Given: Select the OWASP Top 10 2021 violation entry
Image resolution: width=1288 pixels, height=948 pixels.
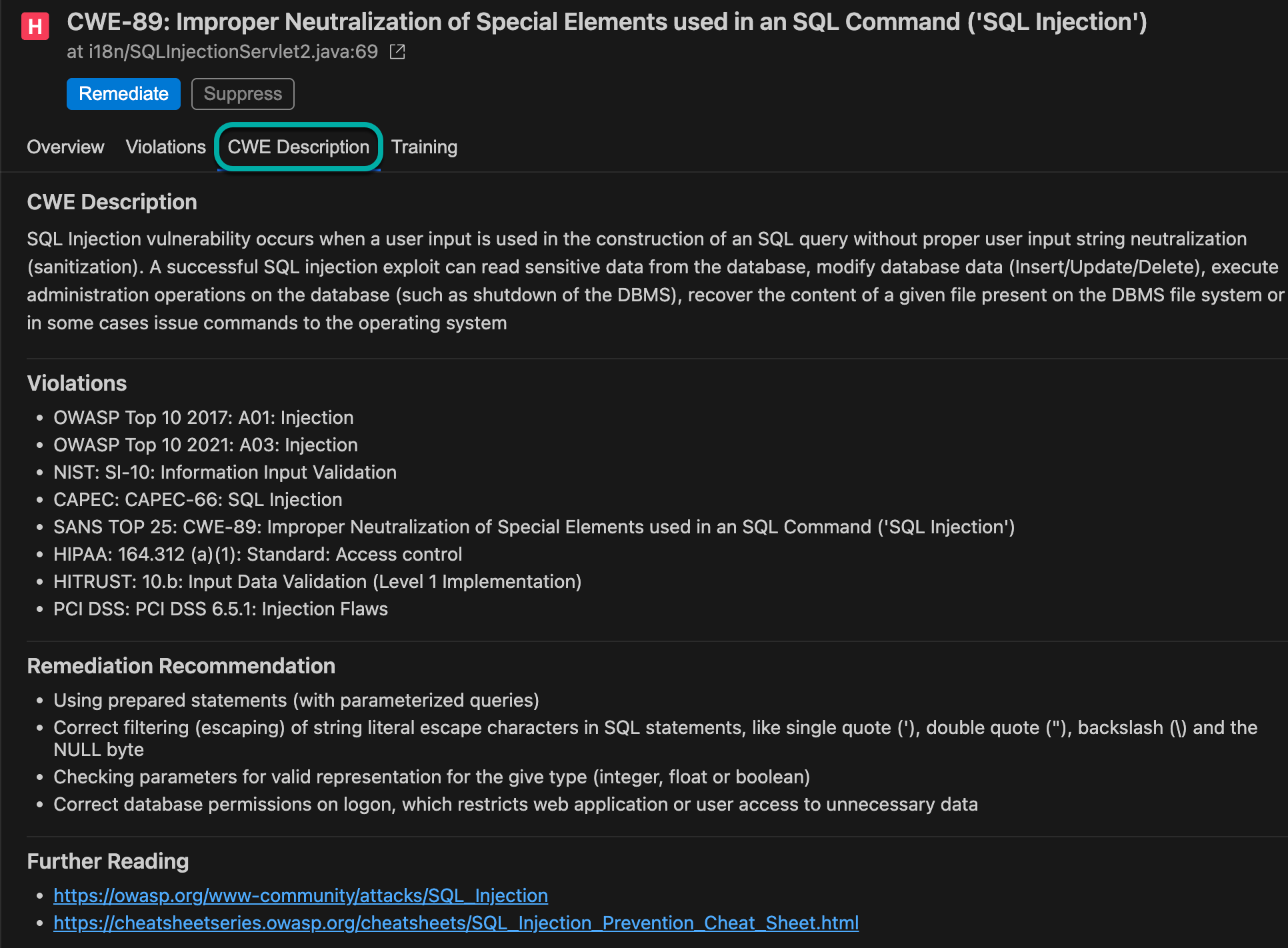Looking at the screenshot, I should [x=205, y=445].
